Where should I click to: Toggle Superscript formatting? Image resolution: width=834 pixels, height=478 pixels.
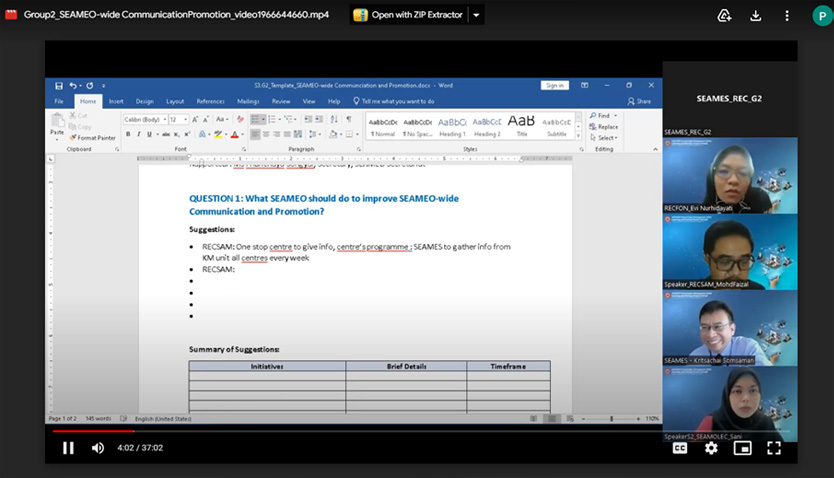point(187,135)
